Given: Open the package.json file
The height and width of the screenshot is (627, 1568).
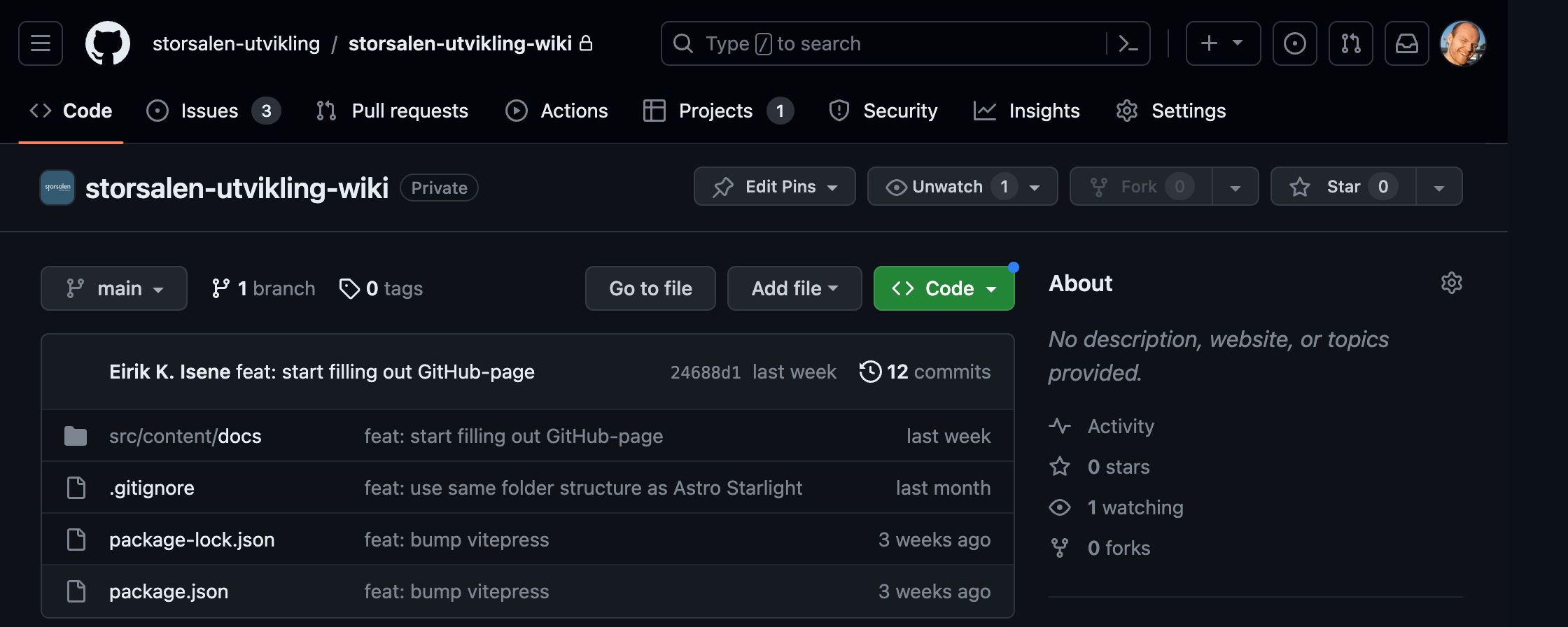Looking at the screenshot, I should (169, 591).
